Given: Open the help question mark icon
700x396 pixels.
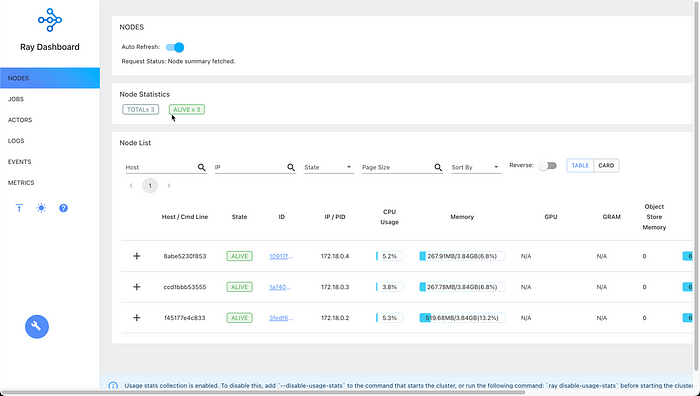Looking at the screenshot, I should (63, 208).
